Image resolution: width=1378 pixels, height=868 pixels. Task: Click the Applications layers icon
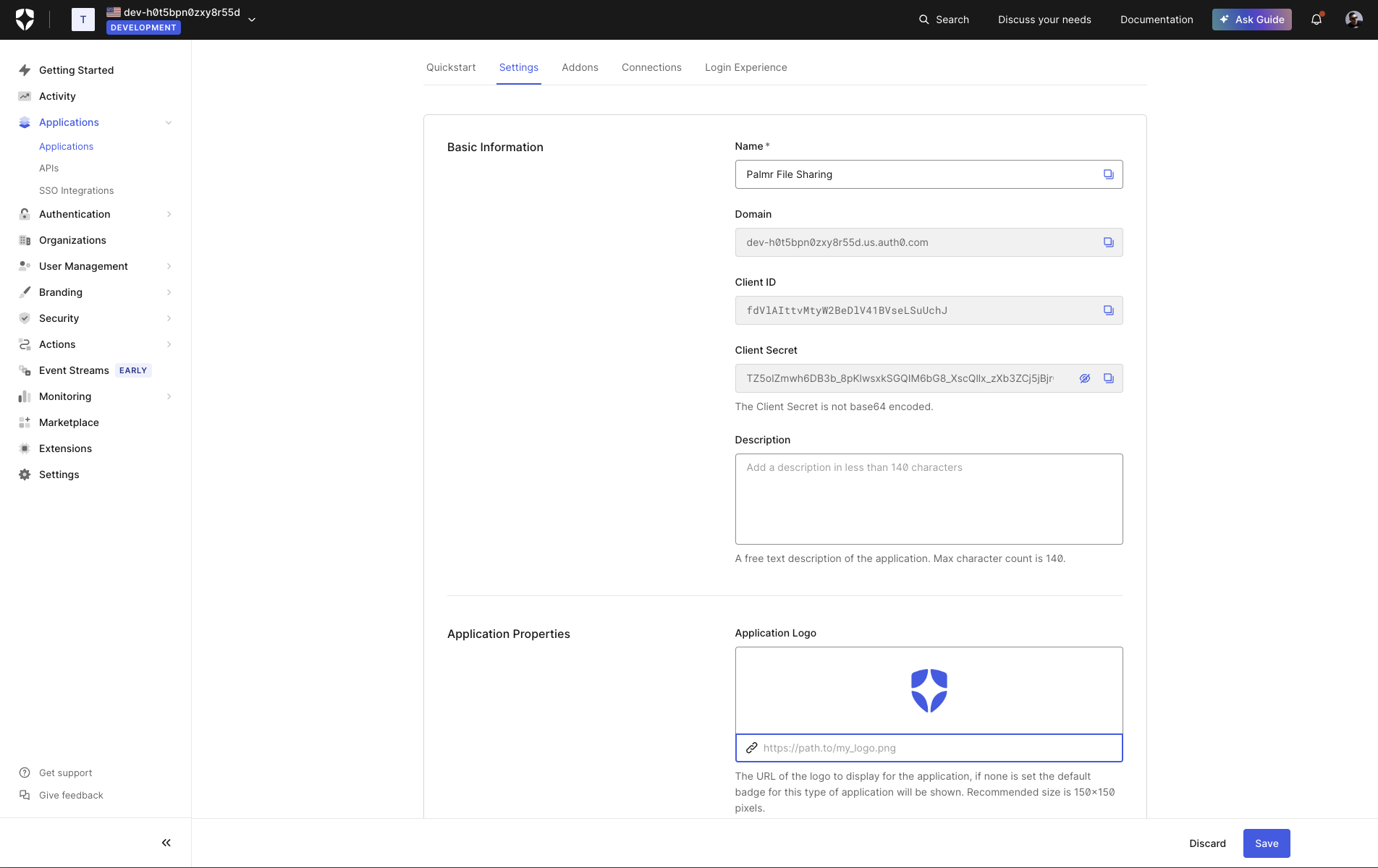coord(25,122)
